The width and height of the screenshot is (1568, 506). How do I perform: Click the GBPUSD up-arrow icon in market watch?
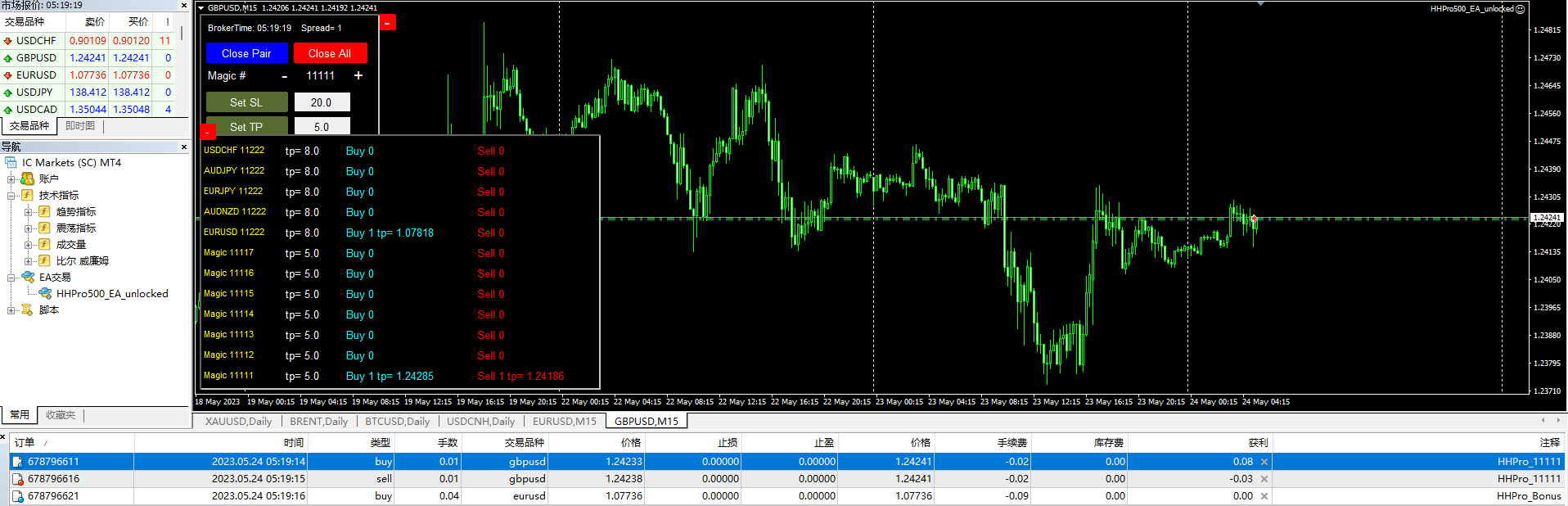[x=8, y=58]
